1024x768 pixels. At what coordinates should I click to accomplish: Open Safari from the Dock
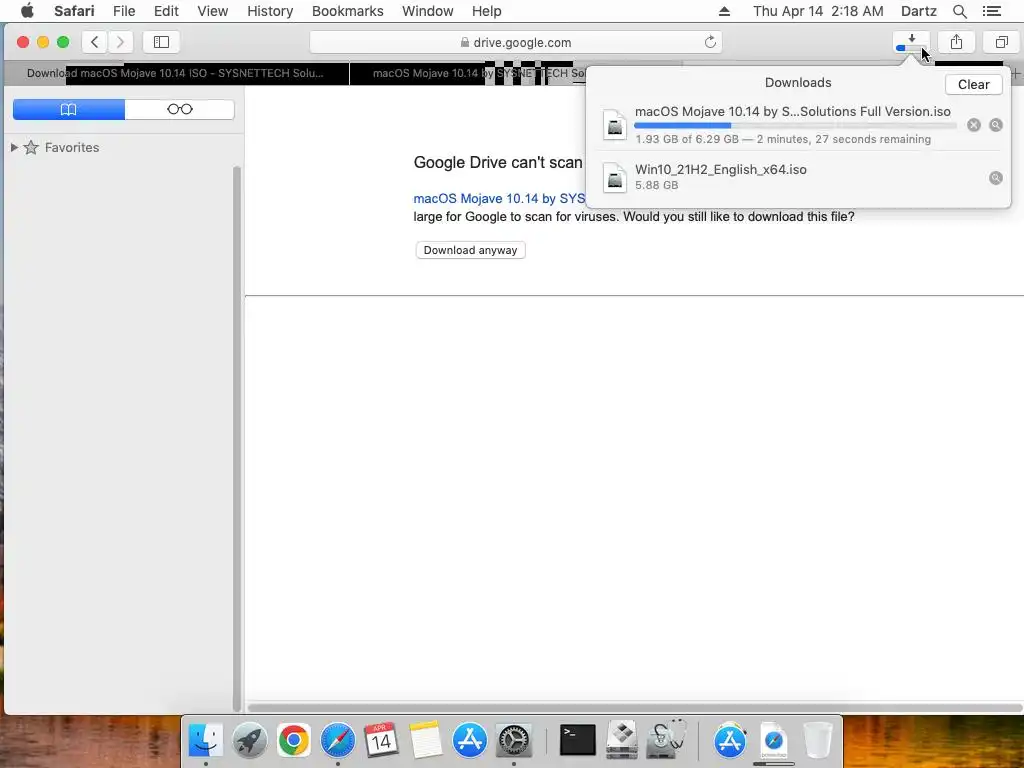[x=338, y=740]
